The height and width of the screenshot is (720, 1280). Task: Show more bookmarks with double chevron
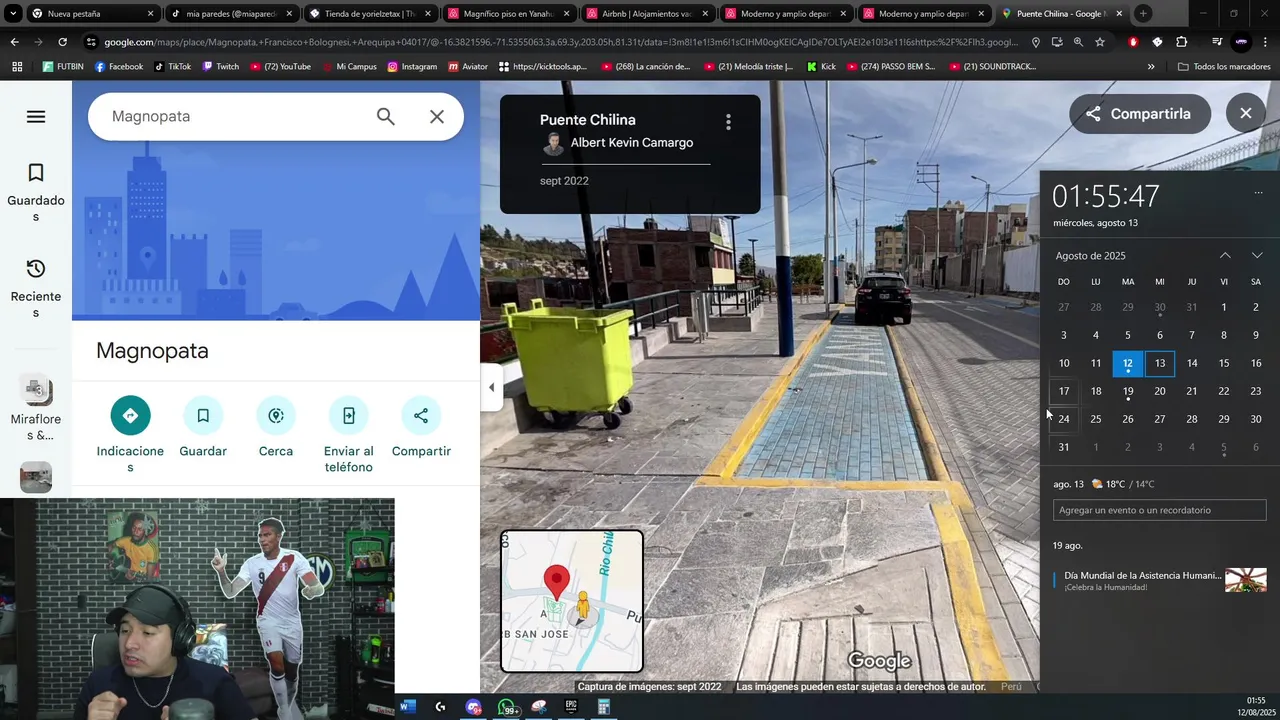click(x=1151, y=67)
